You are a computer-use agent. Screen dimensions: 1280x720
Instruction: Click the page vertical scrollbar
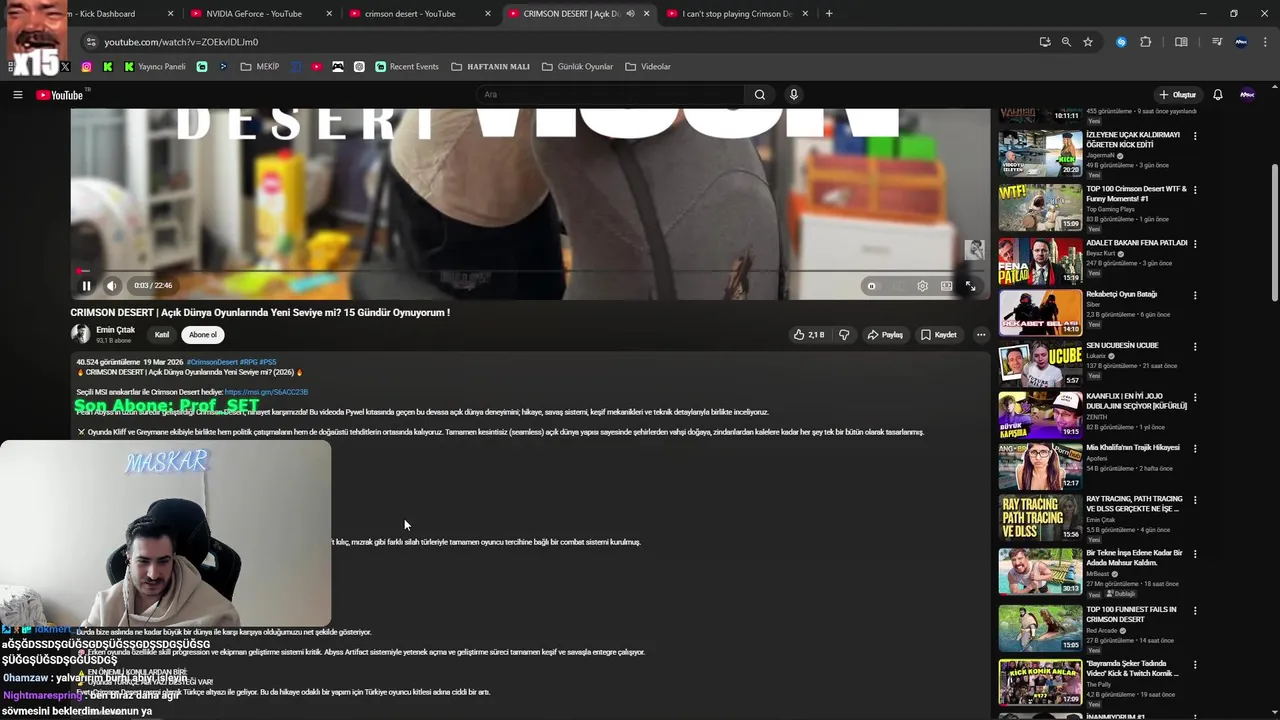(1274, 232)
